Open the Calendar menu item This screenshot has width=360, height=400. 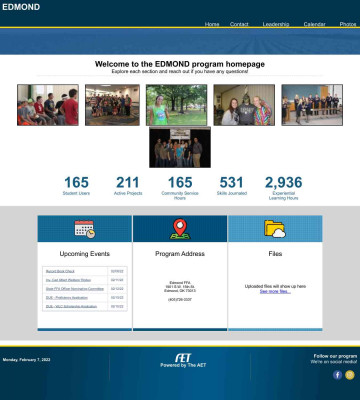coord(314,24)
